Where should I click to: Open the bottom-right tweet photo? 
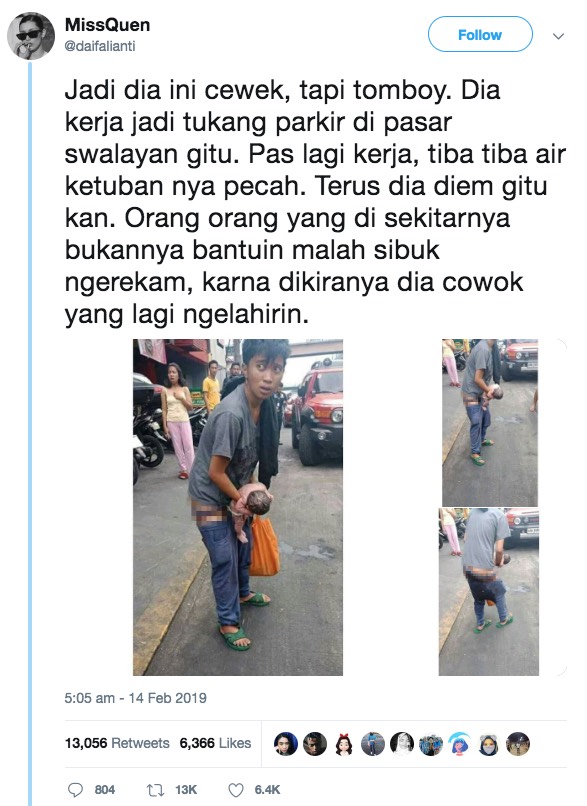pos(489,592)
